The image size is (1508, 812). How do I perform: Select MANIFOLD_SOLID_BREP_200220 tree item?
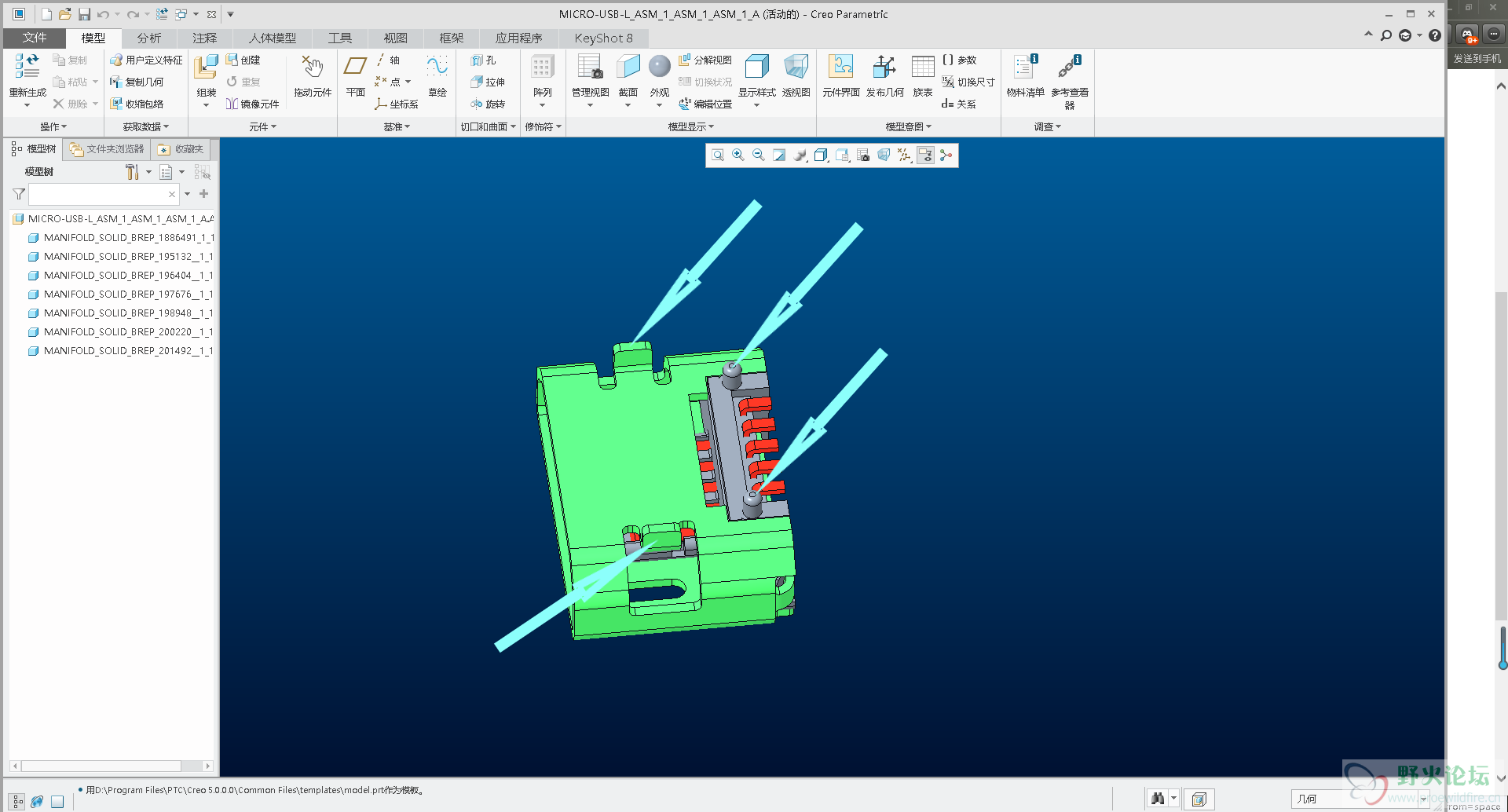pos(122,331)
